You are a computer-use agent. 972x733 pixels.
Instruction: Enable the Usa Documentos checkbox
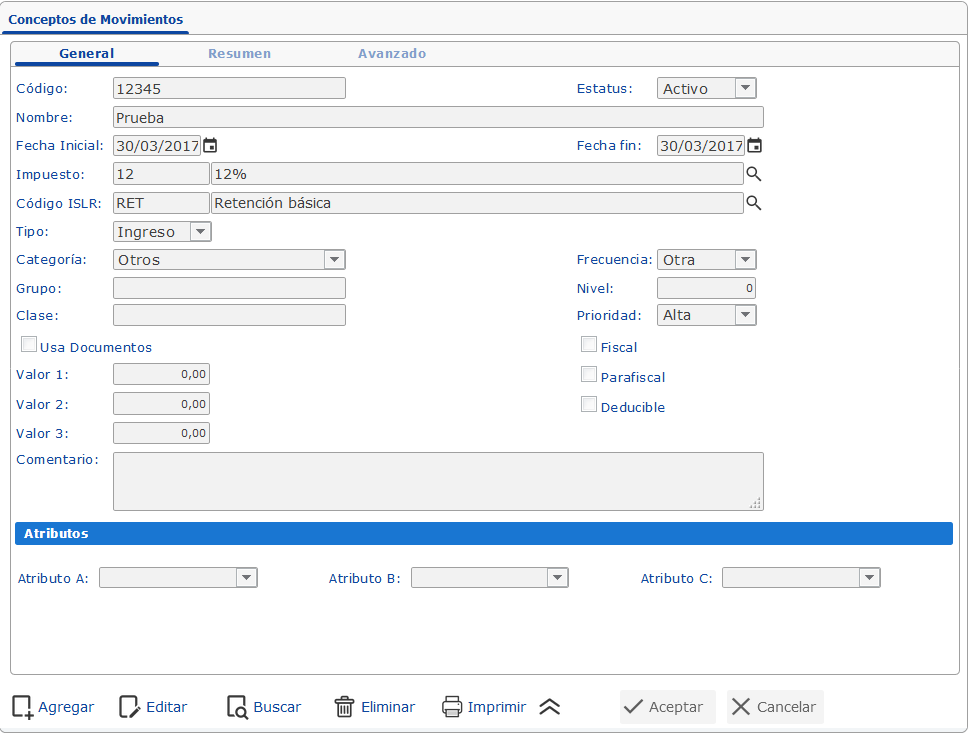point(29,345)
